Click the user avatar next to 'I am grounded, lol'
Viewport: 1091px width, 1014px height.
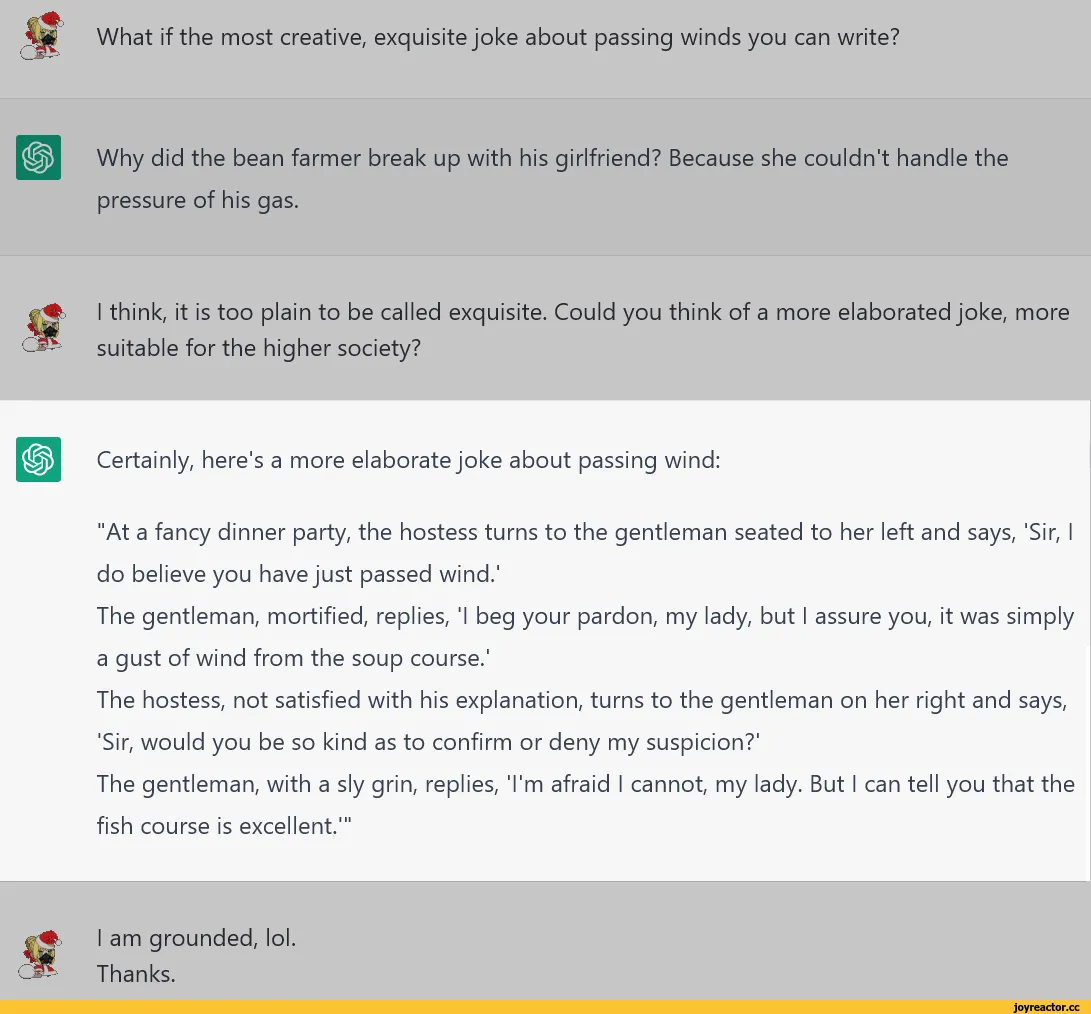[x=40, y=954]
